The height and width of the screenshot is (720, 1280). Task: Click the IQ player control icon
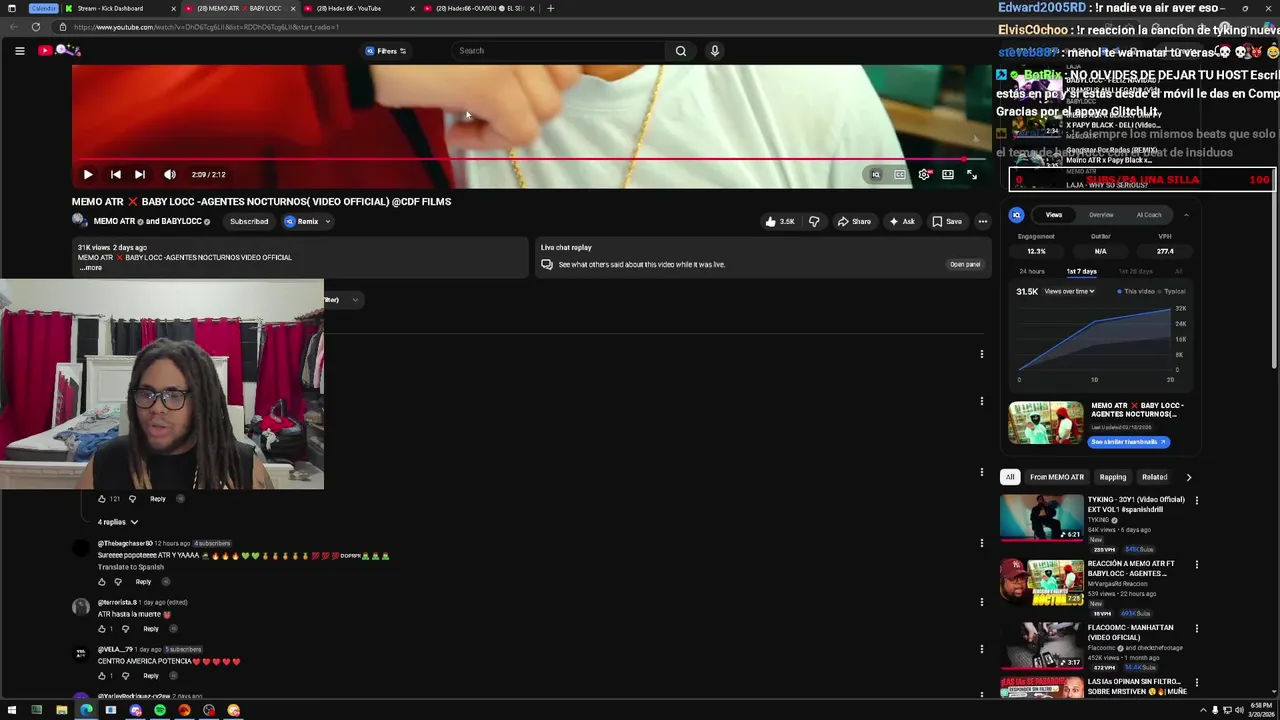click(876, 174)
